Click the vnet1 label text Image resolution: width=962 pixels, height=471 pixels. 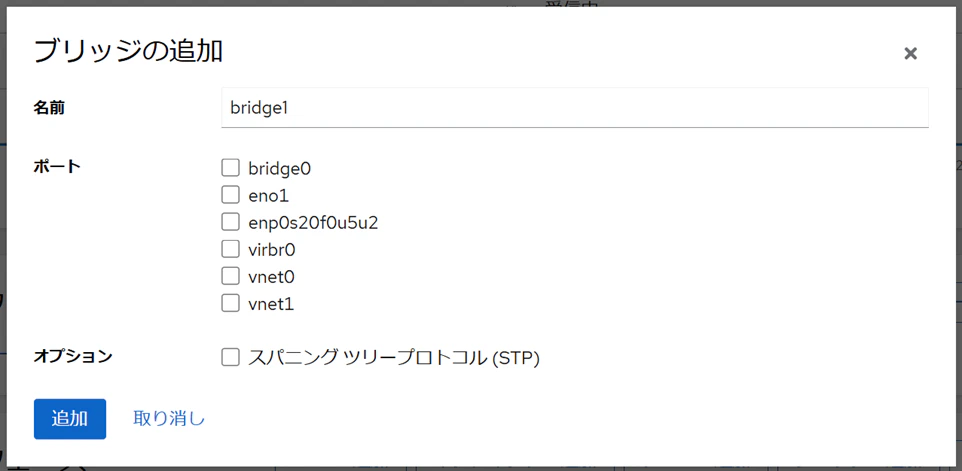271,304
